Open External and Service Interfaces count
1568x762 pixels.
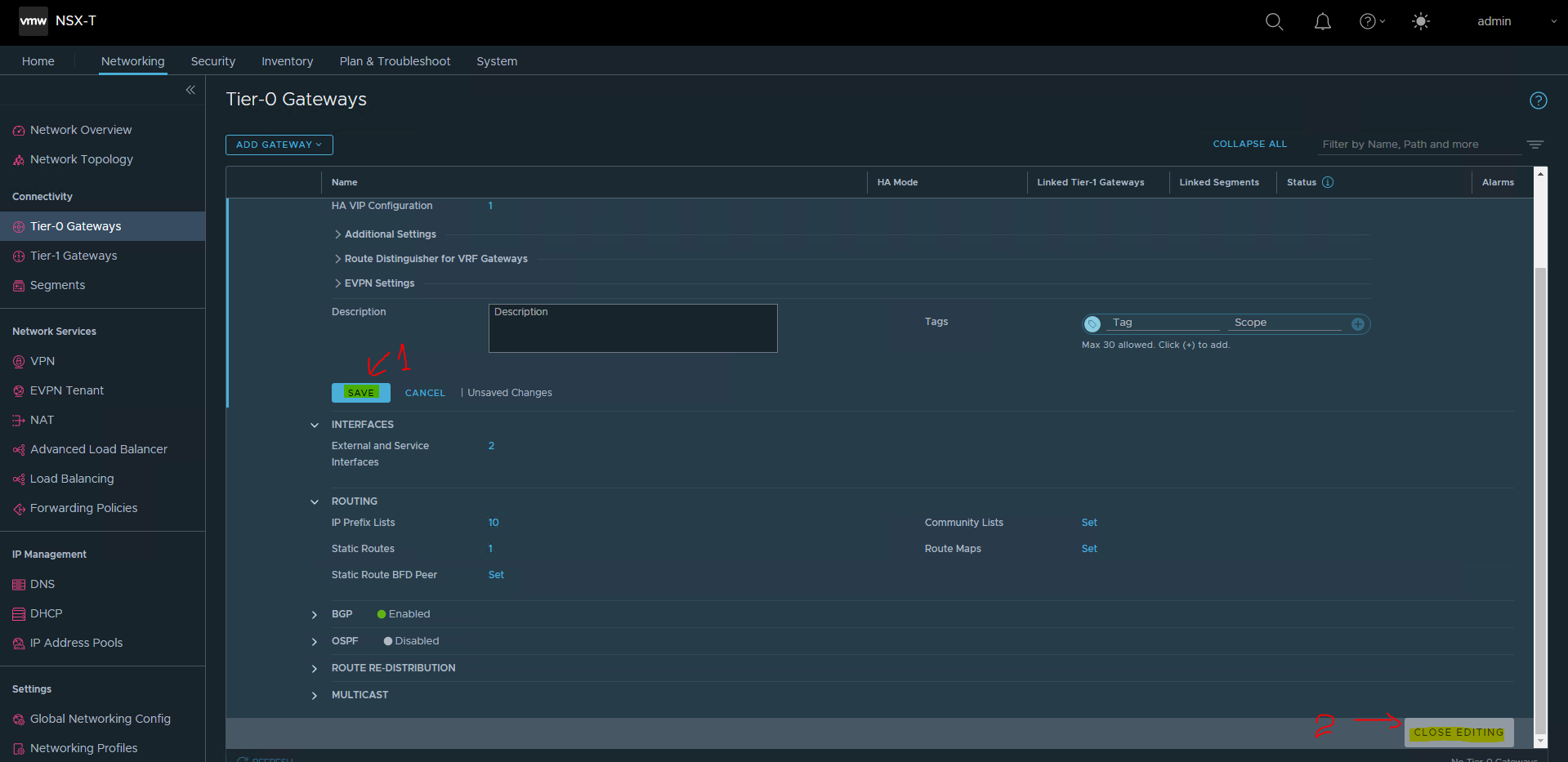tap(491, 446)
